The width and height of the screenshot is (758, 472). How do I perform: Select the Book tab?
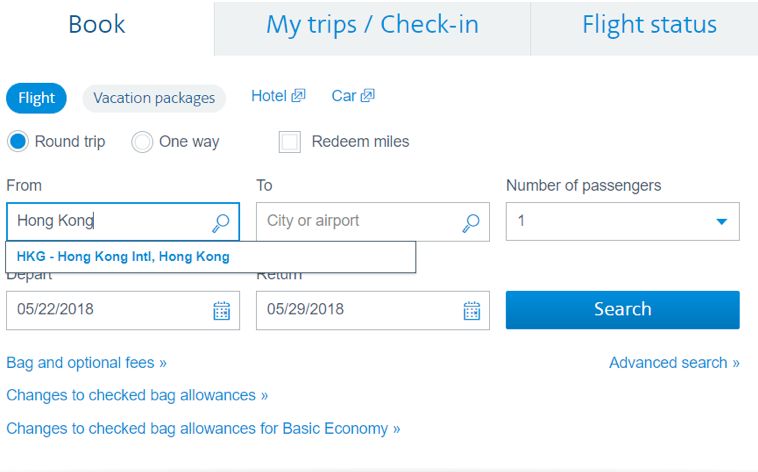tap(97, 26)
